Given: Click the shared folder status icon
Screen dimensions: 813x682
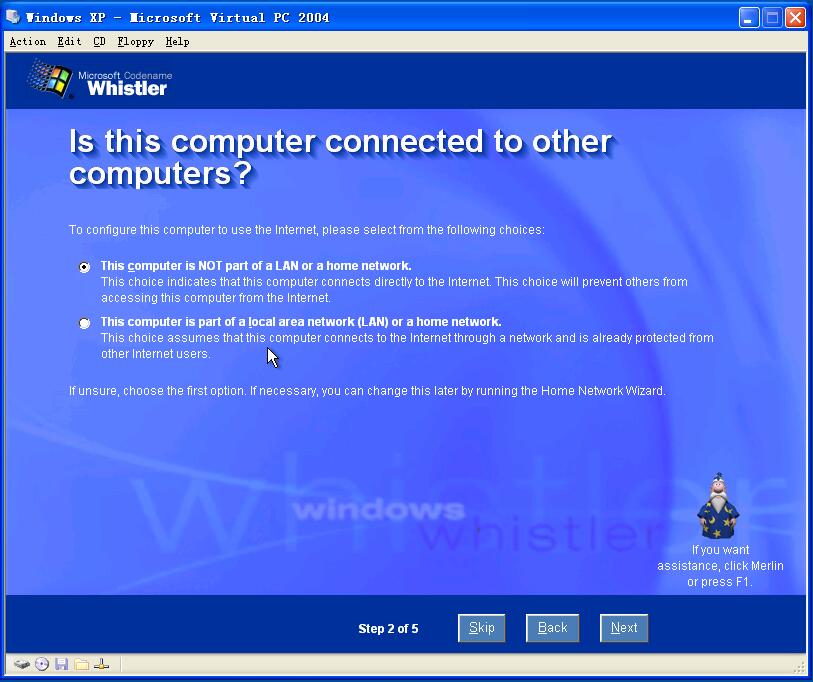Looking at the screenshot, I should pyautogui.click(x=81, y=664).
